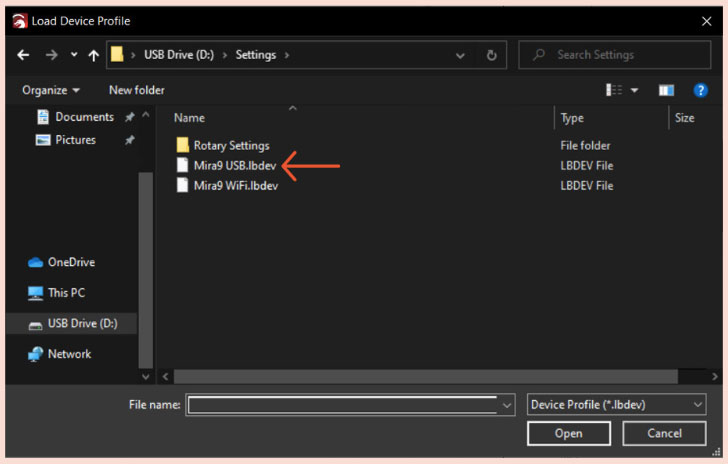Click the Mira9 WiFi.lbdev file icon

tap(182, 185)
